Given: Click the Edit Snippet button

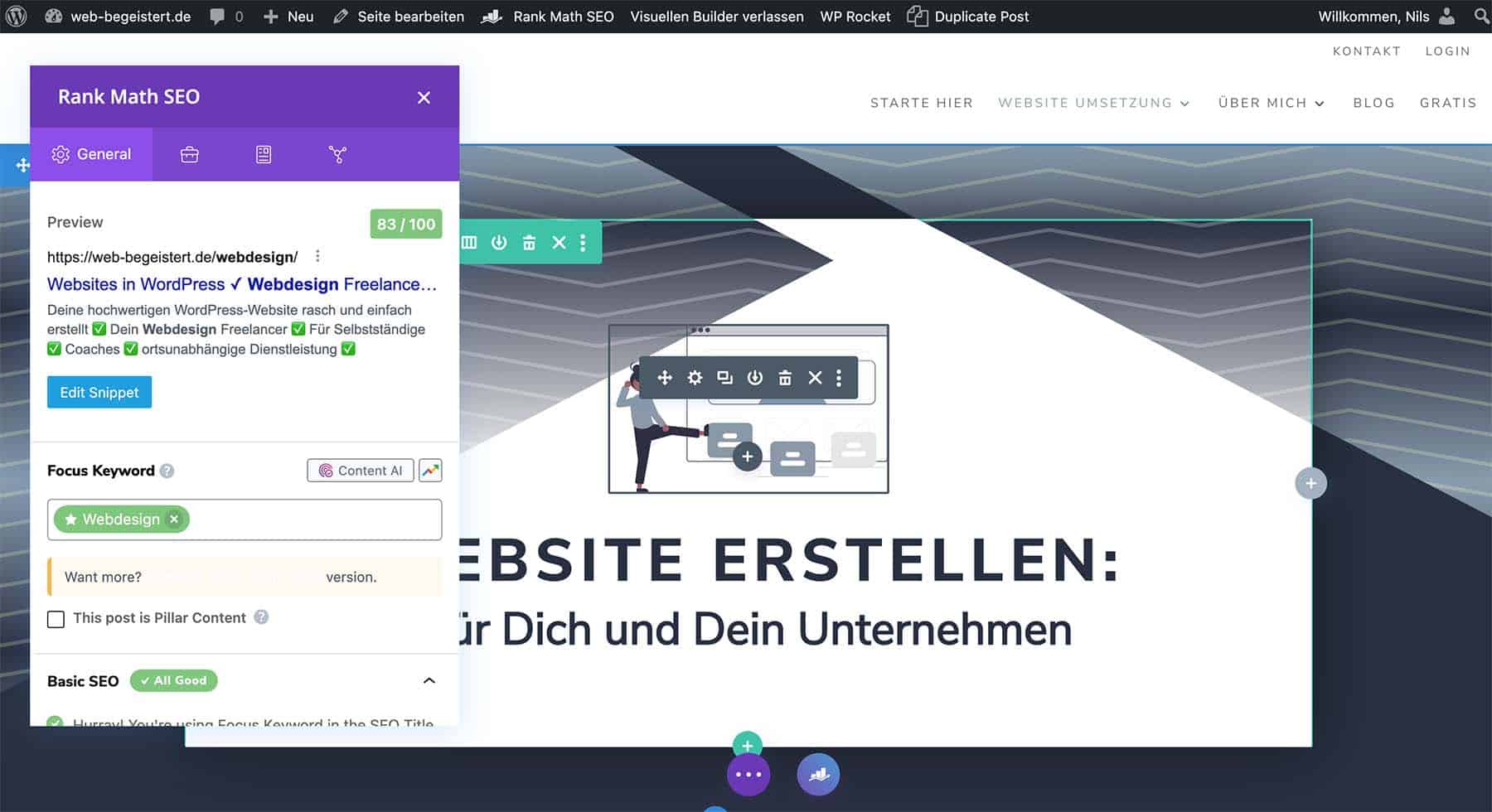Looking at the screenshot, I should coord(99,392).
